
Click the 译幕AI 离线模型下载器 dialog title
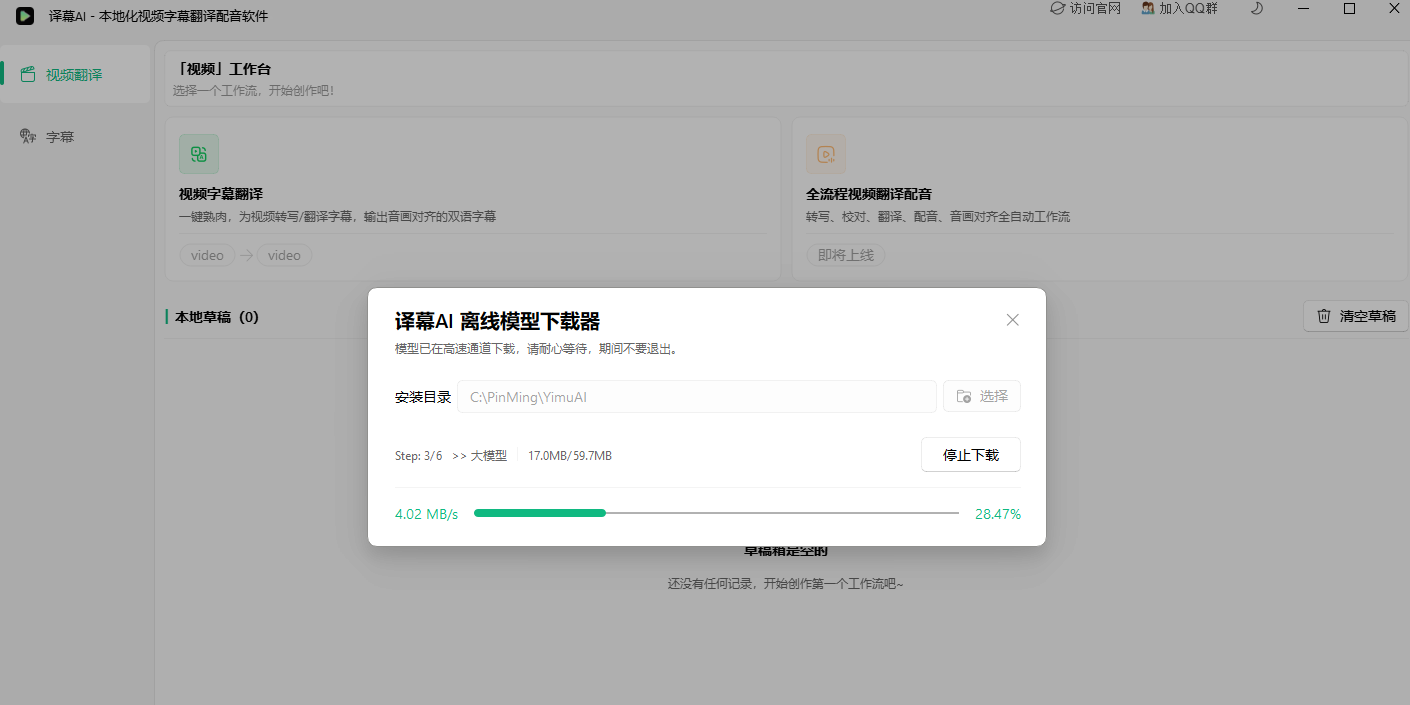click(x=497, y=321)
